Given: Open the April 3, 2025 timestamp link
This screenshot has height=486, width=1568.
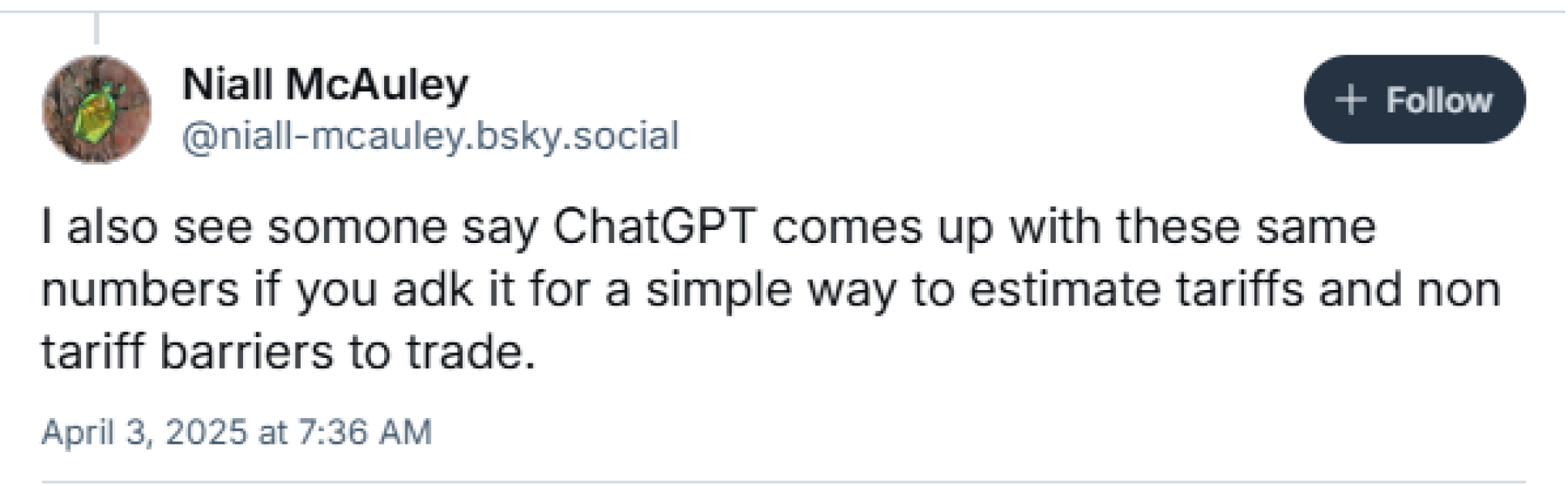Looking at the screenshot, I should click(236, 432).
